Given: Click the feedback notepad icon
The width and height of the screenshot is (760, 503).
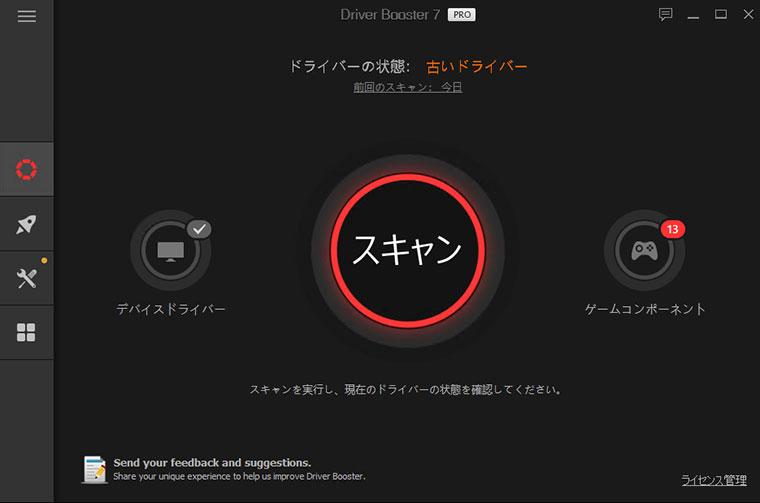Looking at the screenshot, I should coord(95,470).
